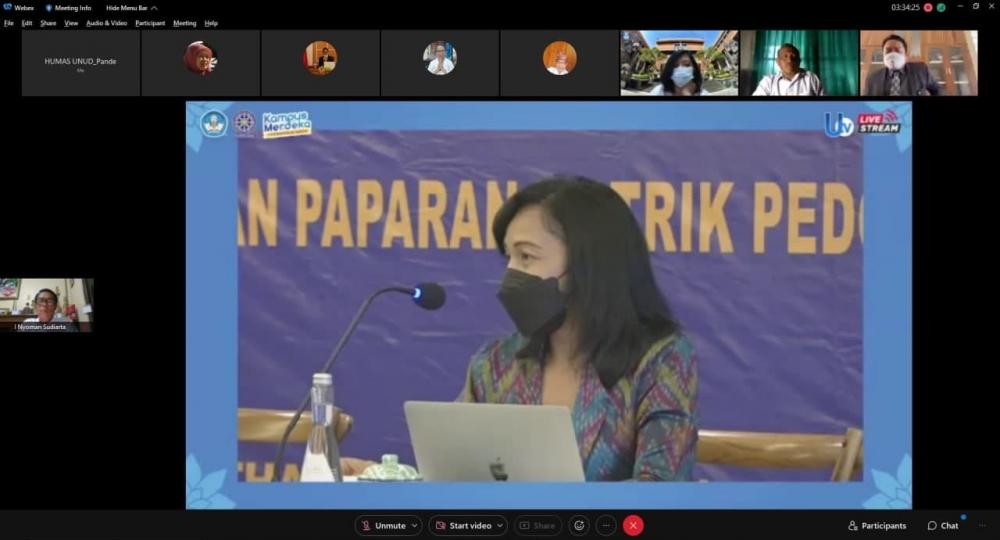1000x540 pixels.
Task: Expand the audio options arrow beside Unmute
Action: point(415,525)
